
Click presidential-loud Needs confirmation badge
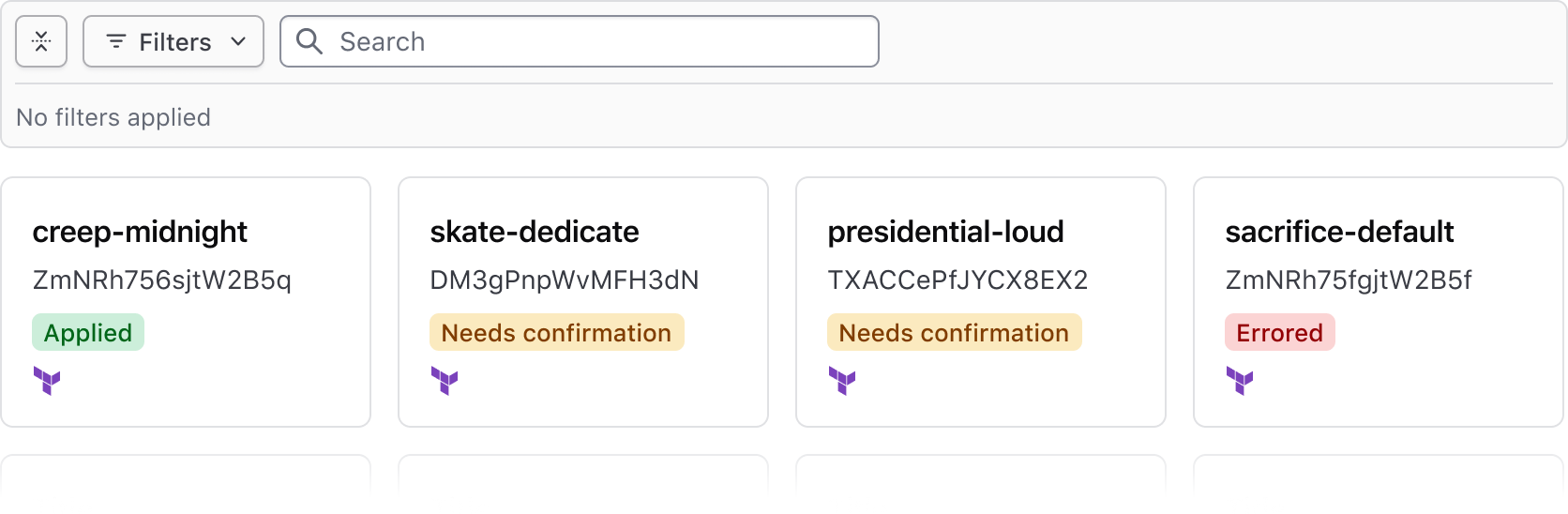[x=954, y=333]
